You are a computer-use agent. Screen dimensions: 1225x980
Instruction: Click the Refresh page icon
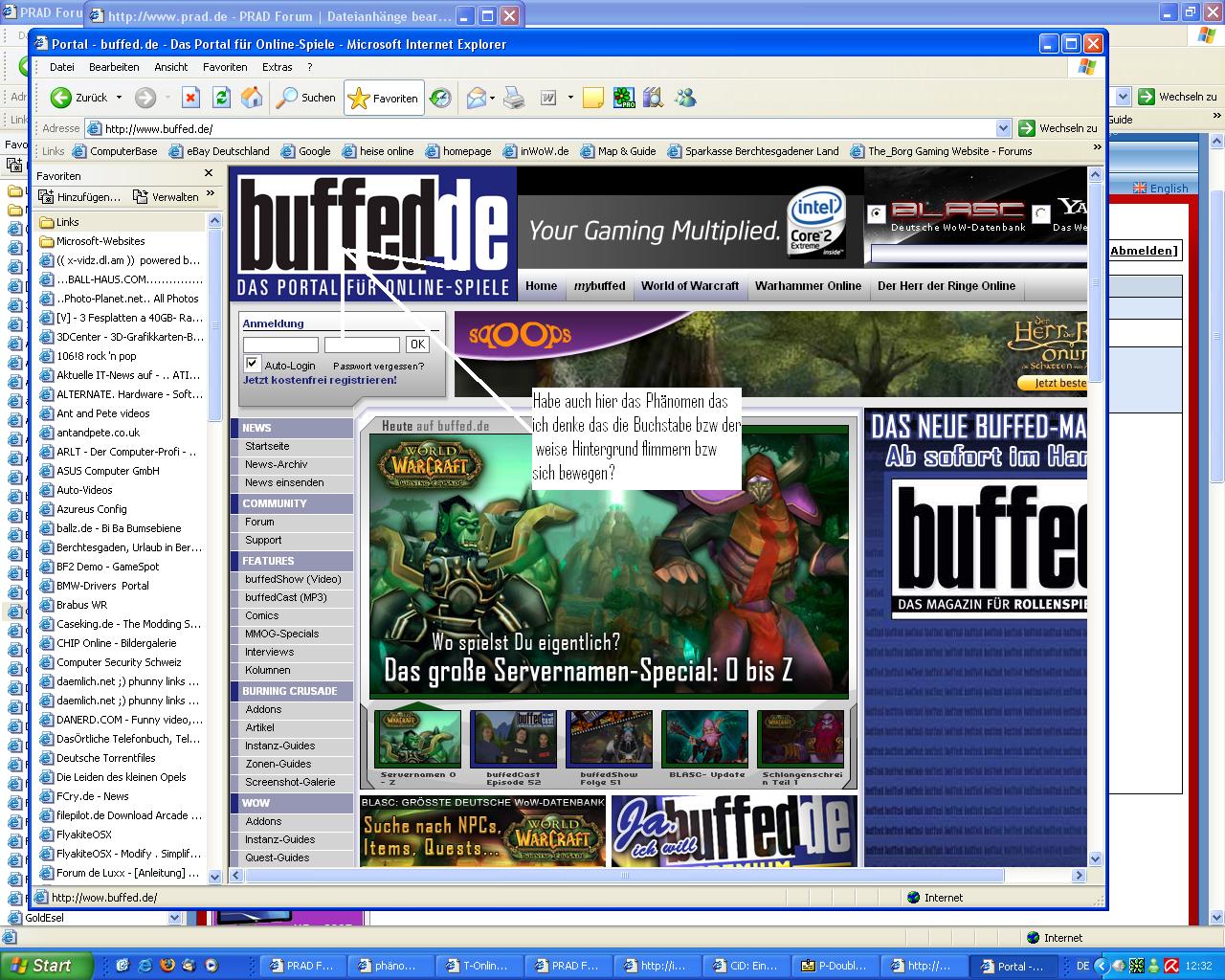pyautogui.click(x=221, y=98)
